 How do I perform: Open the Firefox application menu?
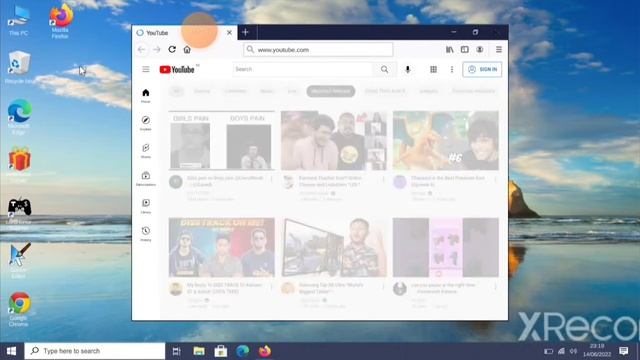(499, 49)
